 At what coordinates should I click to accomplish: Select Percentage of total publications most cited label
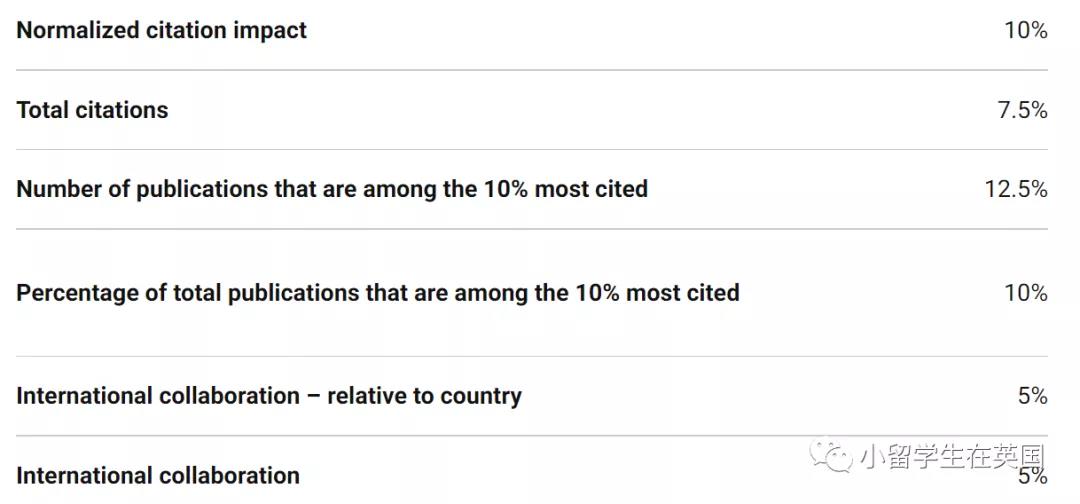click(x=378, y=293)
